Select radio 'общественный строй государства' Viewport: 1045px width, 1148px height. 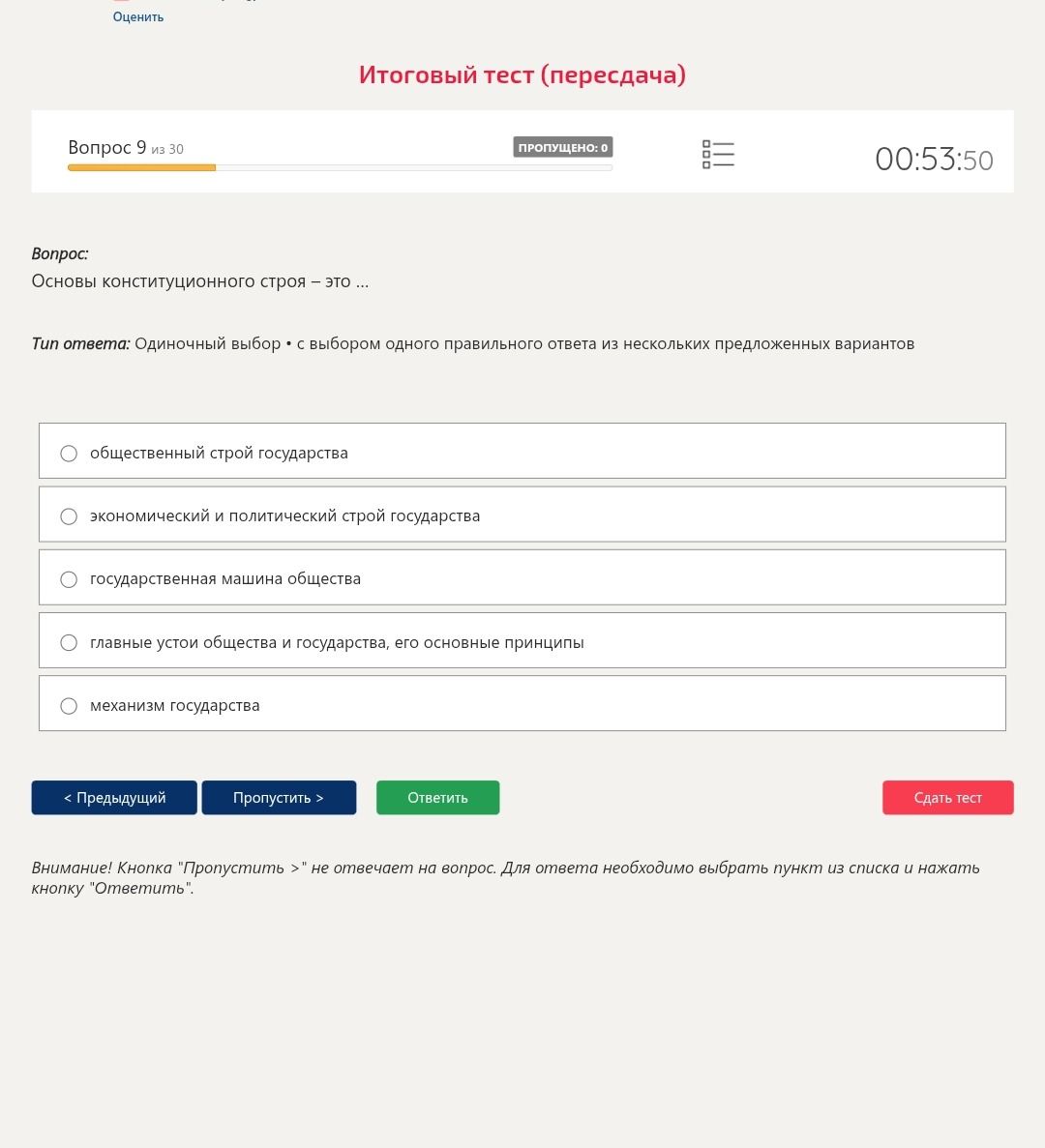[x=69, y=454]
